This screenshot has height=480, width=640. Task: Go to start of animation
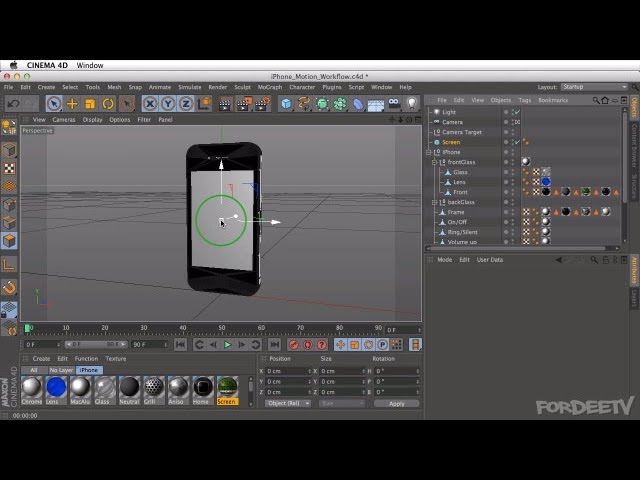click(180, 345)
